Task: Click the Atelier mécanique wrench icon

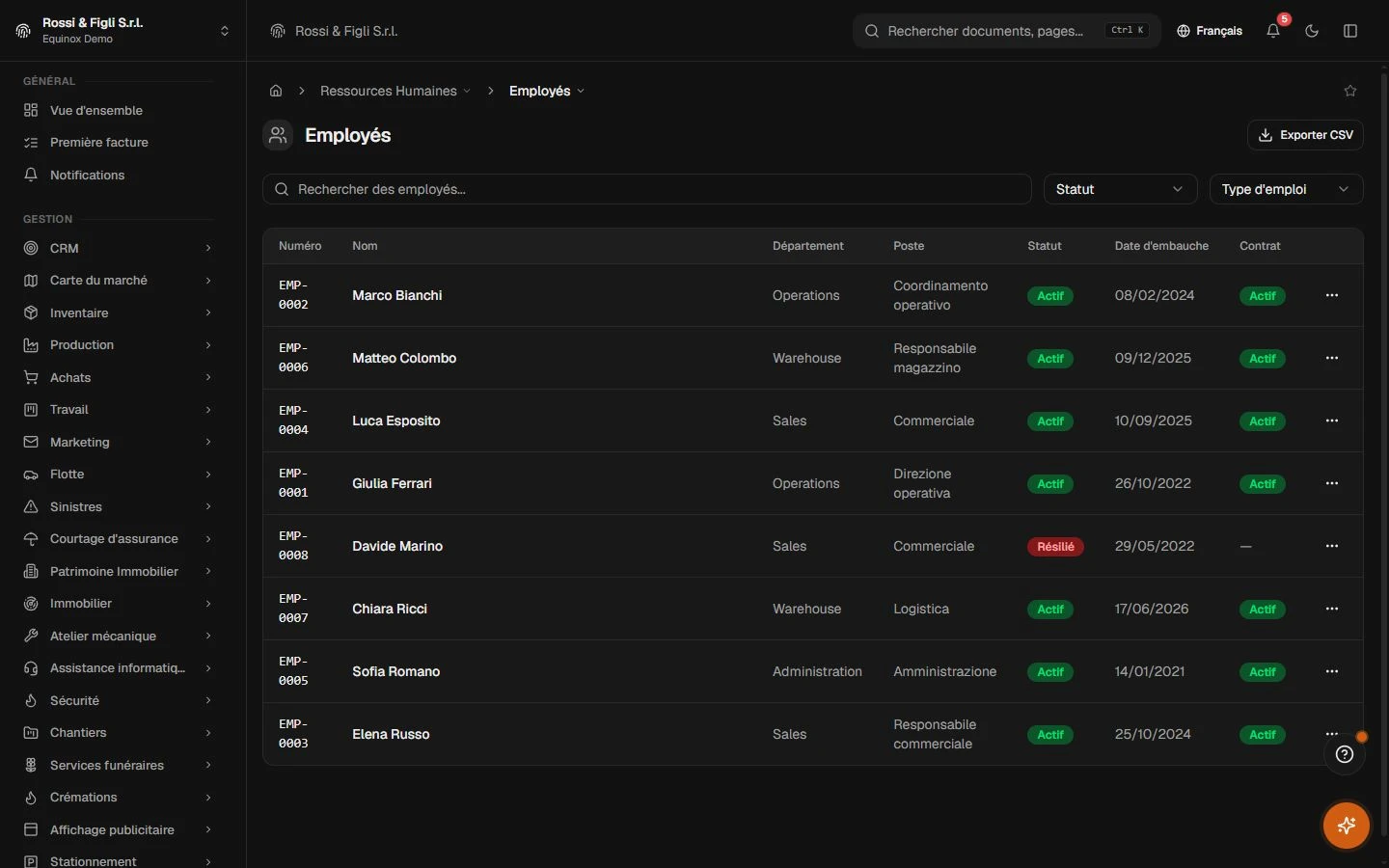Action: coord(31,636)
